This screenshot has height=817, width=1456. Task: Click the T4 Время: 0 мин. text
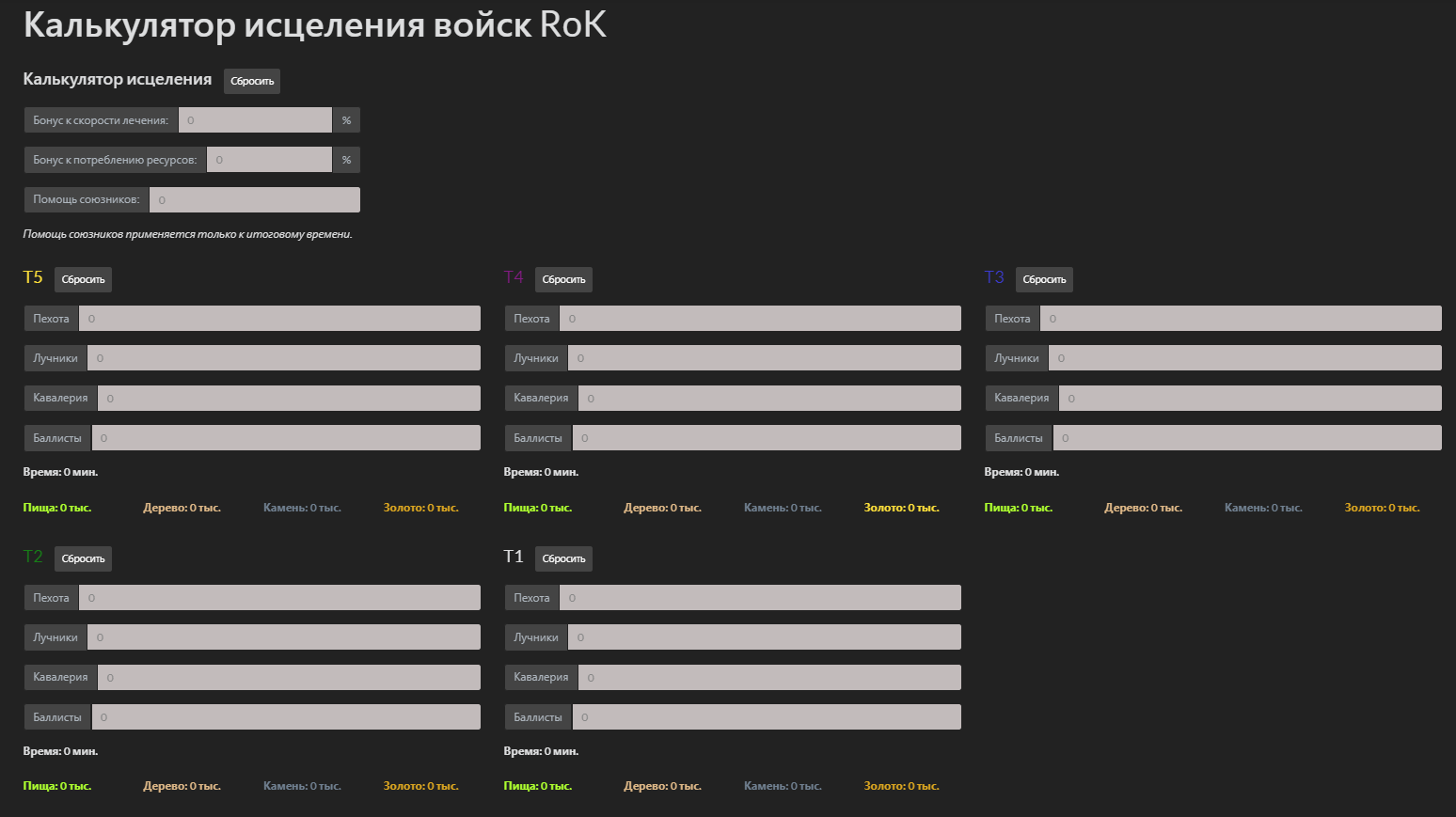coord(541,472)
